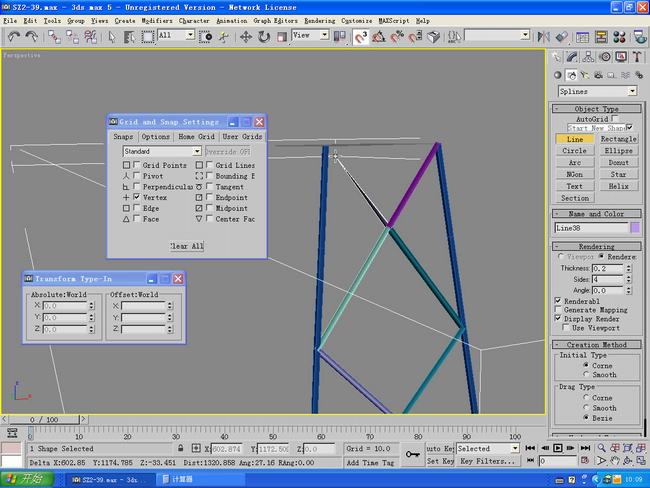Select the Lights category icon
Viewport: 650px width, 488px height.
[585, 75]
